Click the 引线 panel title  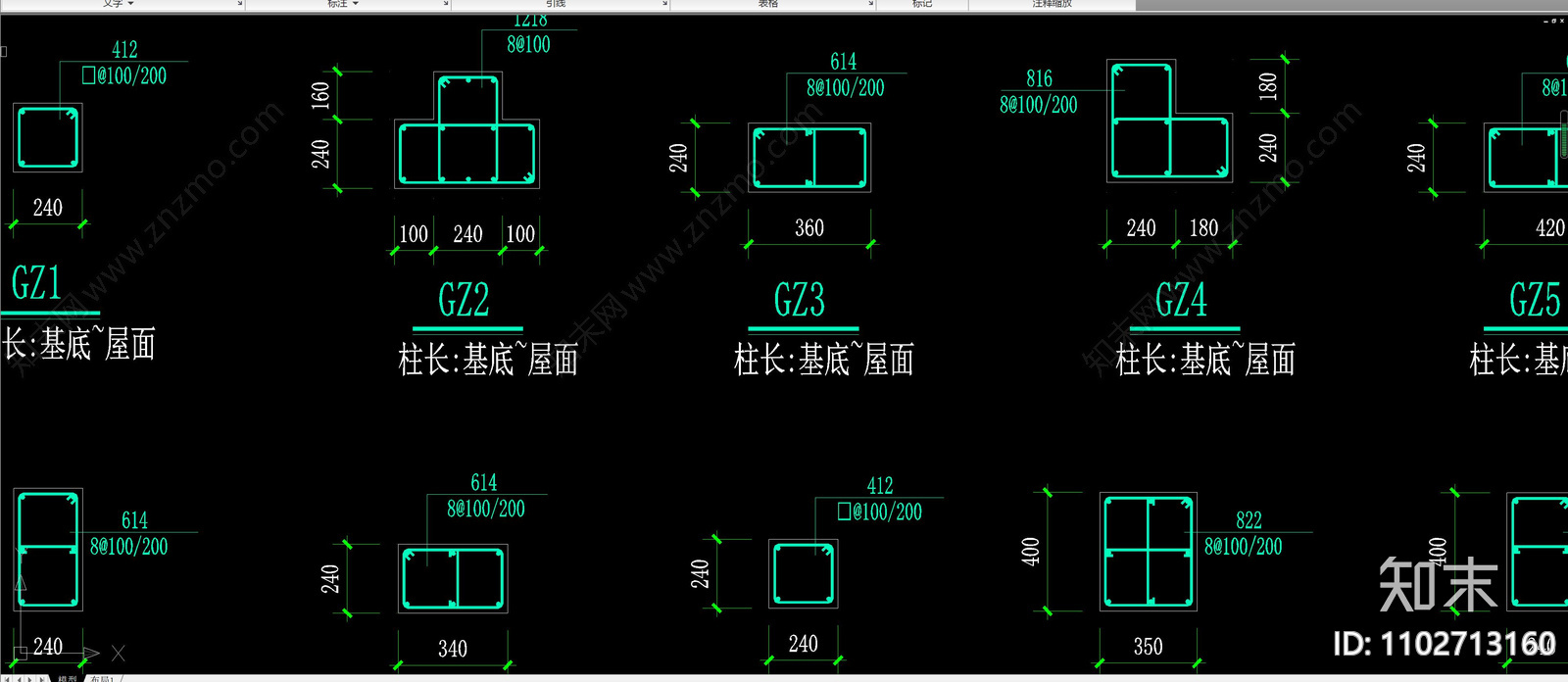556,4
